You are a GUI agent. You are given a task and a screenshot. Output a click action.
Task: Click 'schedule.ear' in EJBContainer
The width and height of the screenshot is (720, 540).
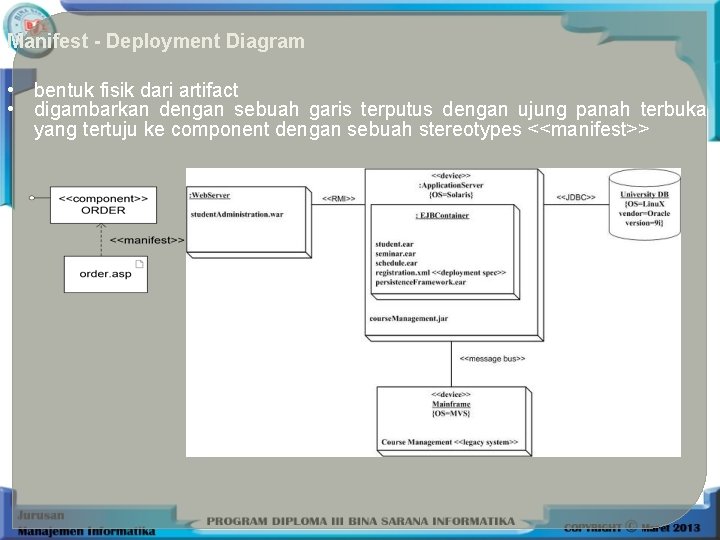[x=396, y=263]
